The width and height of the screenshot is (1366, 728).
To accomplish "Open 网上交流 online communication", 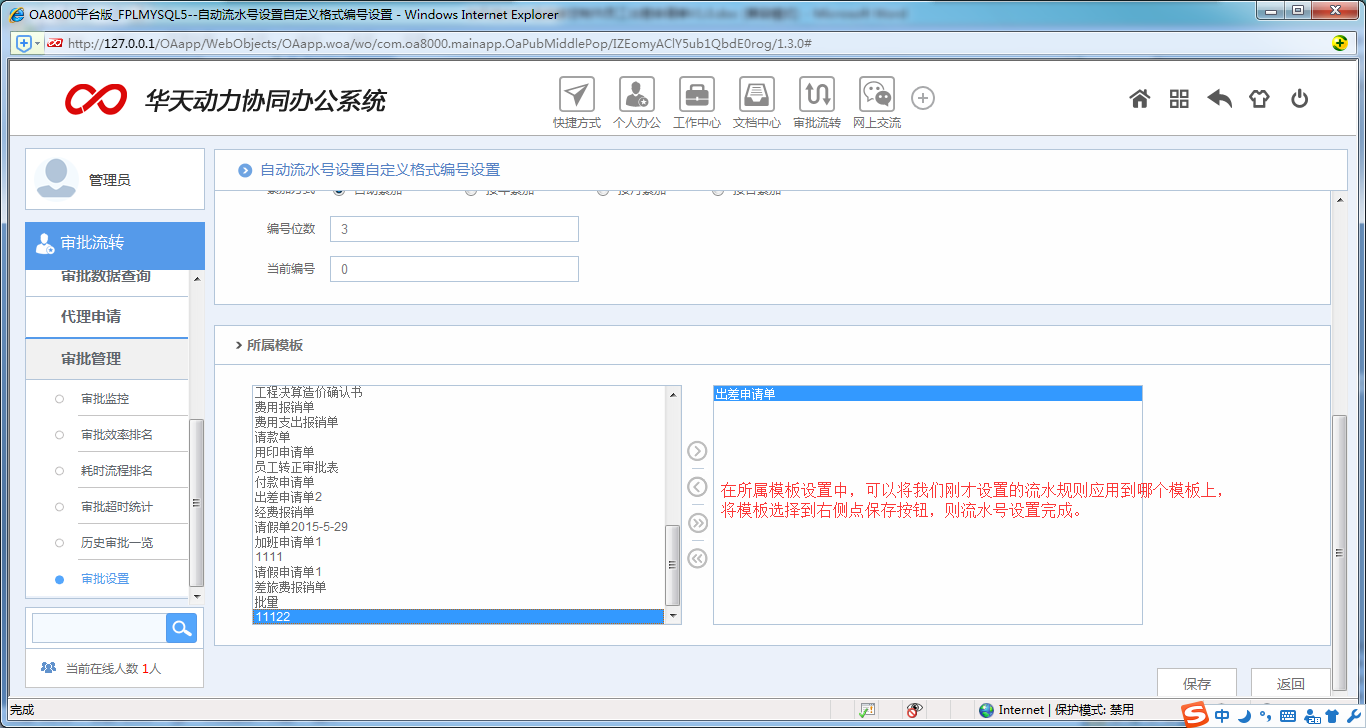I will coord(876,98).
